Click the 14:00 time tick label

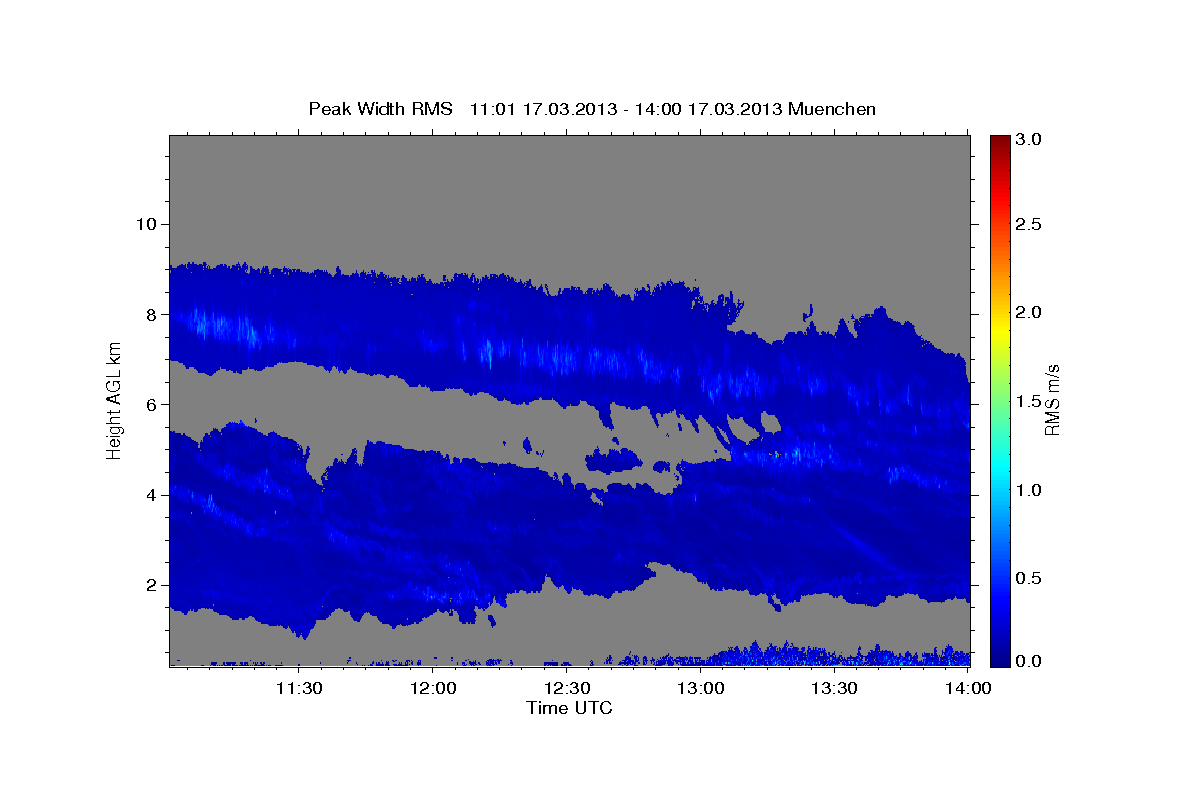[x=969, y=688]
